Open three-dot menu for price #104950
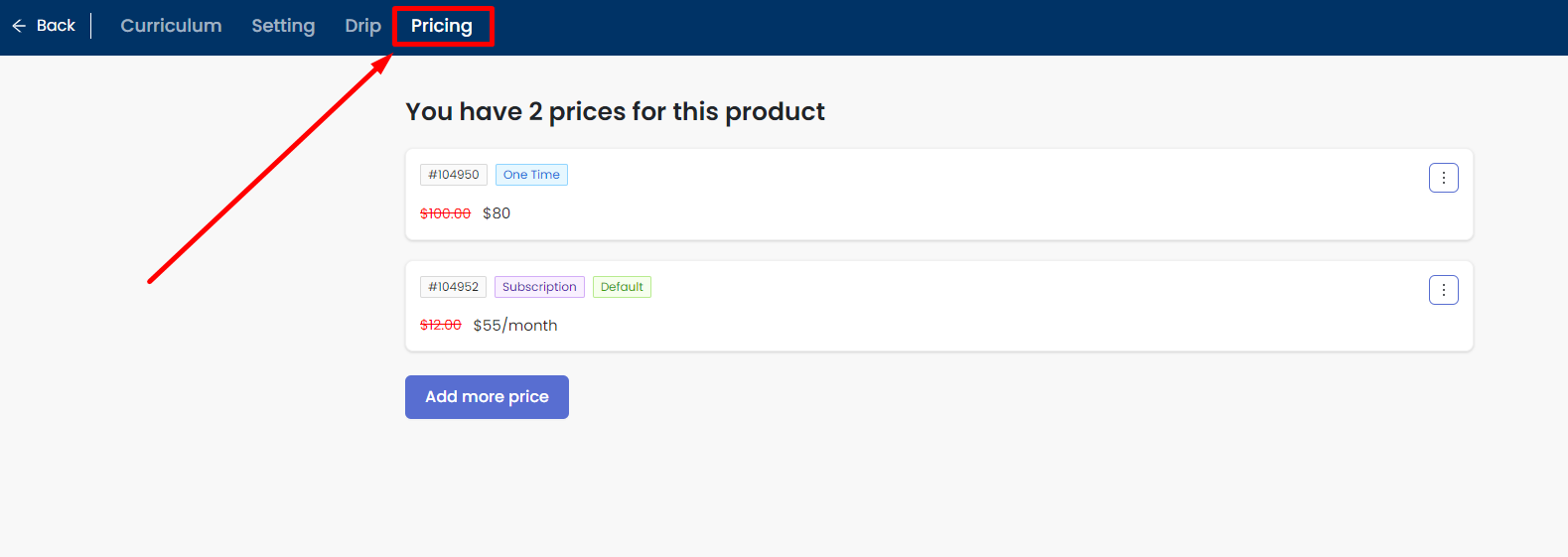This screenshot has width=1568, height=557. 1443,178
